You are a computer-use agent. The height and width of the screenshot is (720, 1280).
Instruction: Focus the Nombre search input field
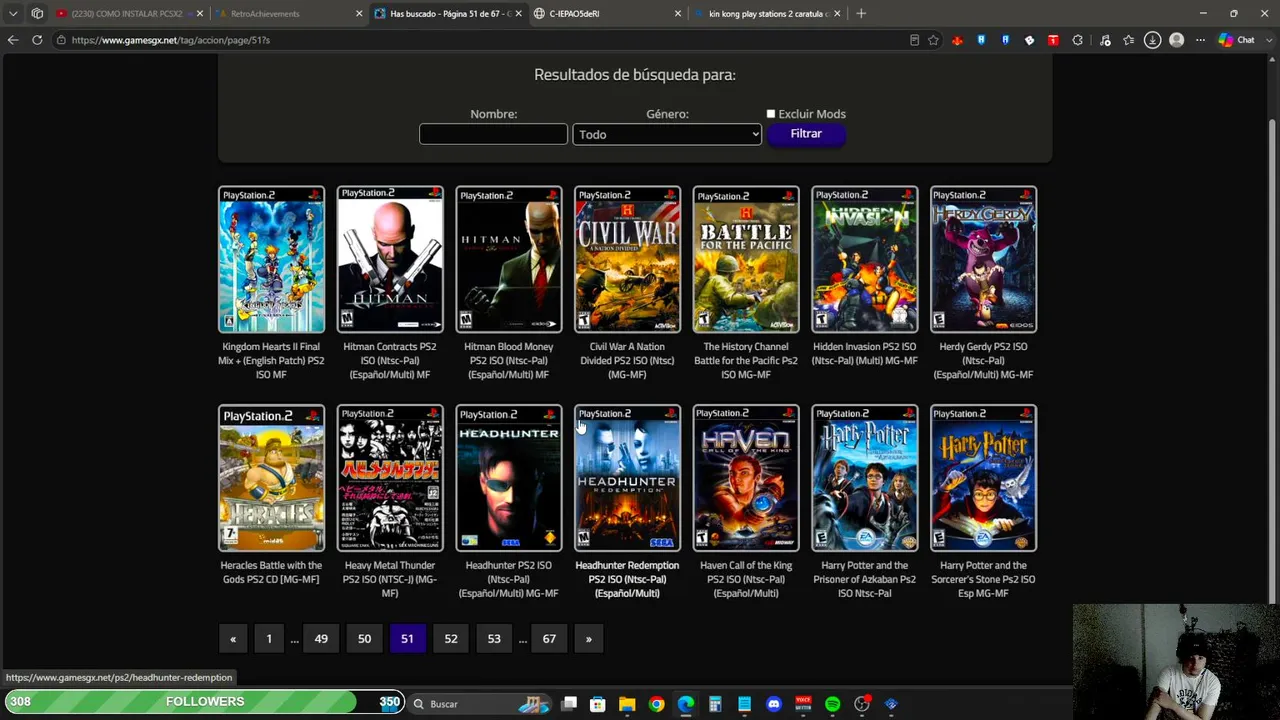coord(493,134)
